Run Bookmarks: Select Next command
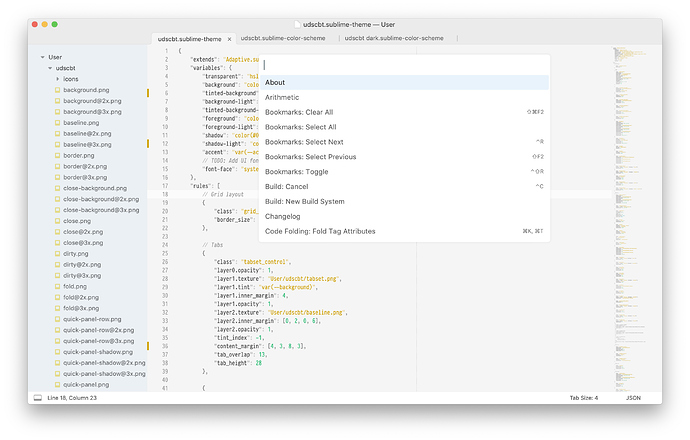690x440 pixels. coord(404,142)
